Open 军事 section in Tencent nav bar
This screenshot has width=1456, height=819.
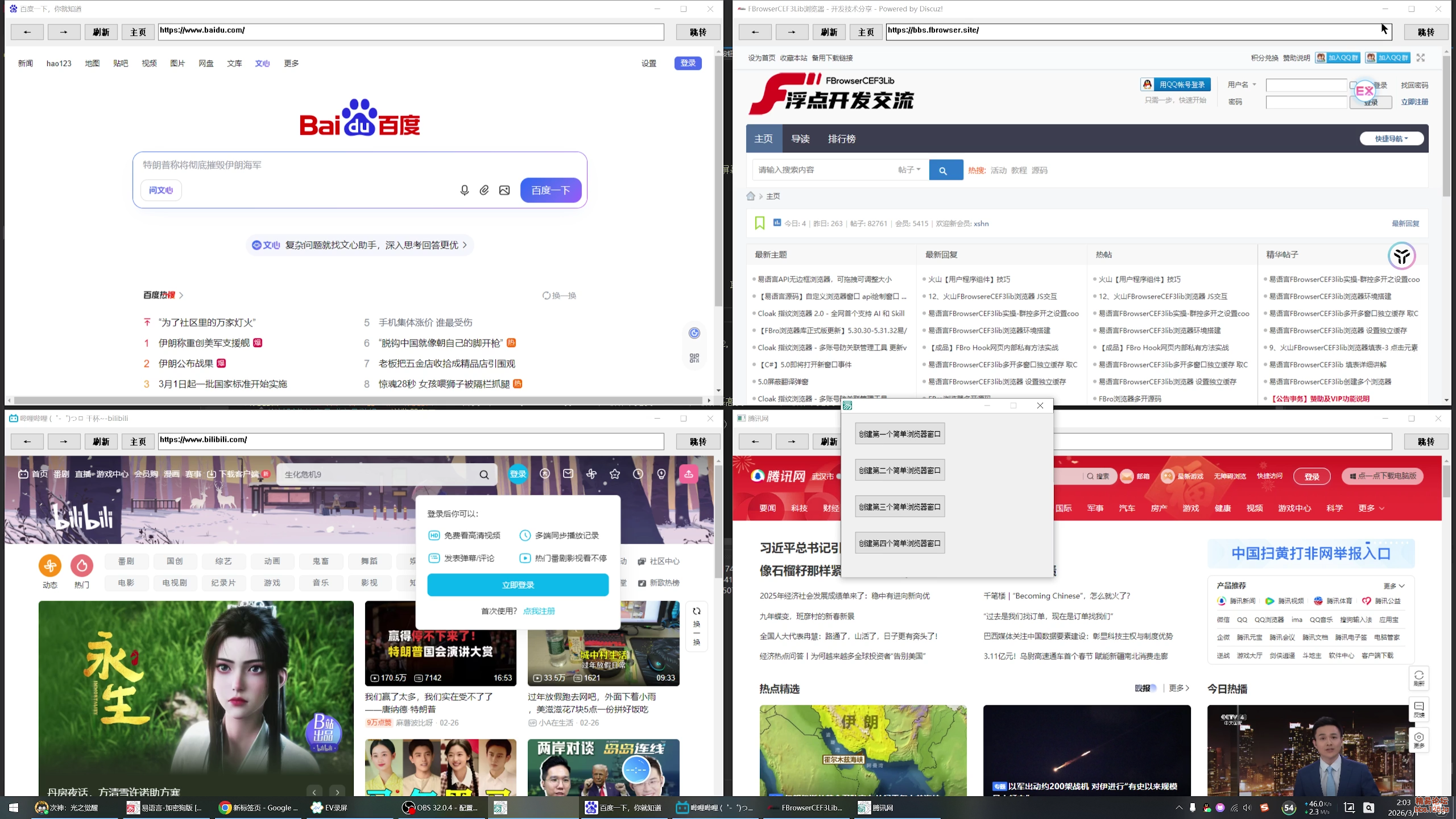[x=1095, y=508]
